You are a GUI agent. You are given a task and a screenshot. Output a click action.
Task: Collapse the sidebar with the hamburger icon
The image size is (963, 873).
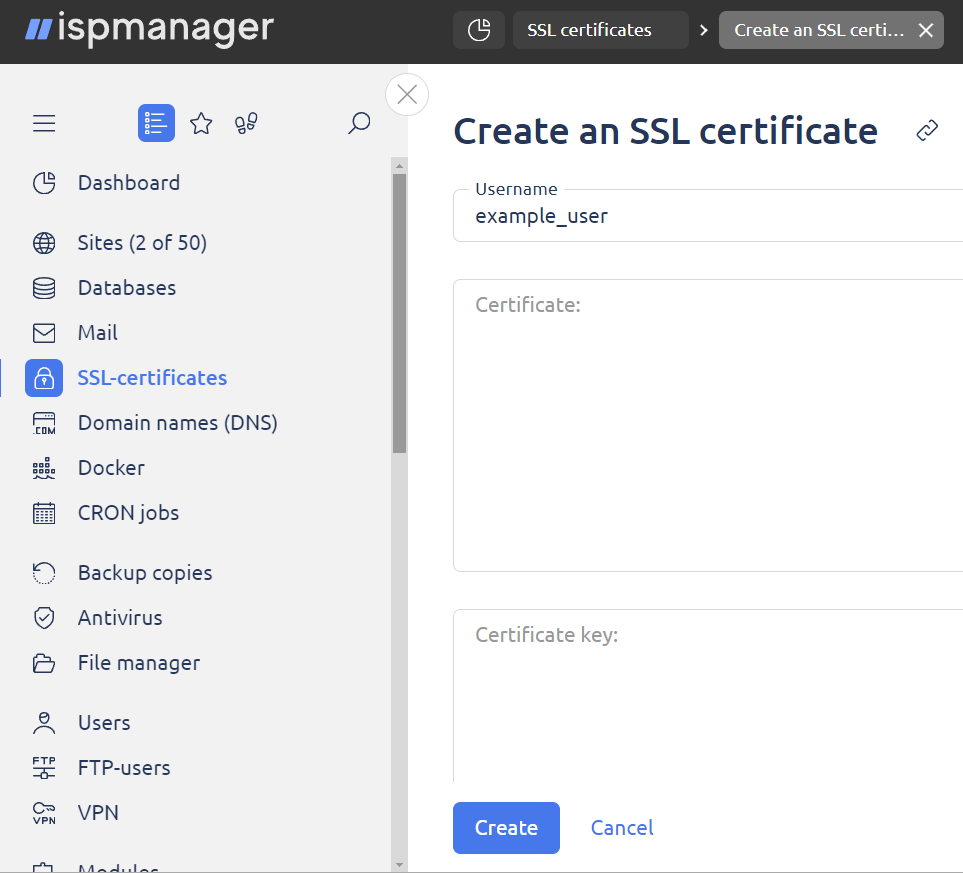(44, 123)
